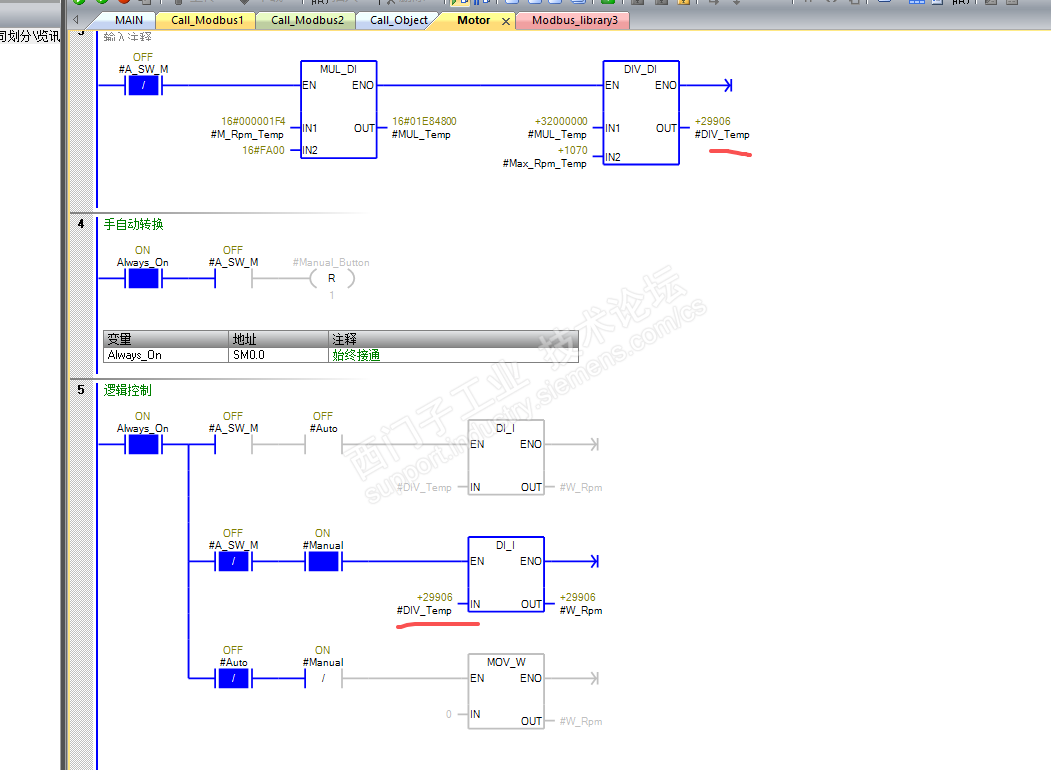Select #A_SW_M normally-closed contact in network 5
This screenshot has height=770, width=1051.
(233, 562)
